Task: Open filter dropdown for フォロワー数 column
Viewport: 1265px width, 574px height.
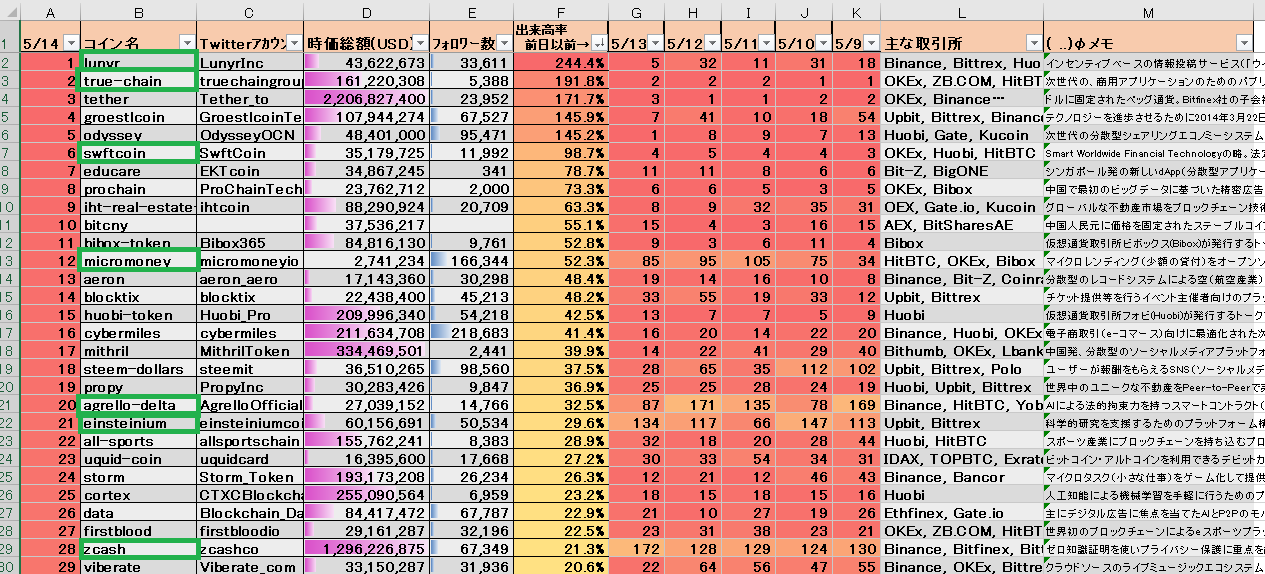Action: [503, 43]
